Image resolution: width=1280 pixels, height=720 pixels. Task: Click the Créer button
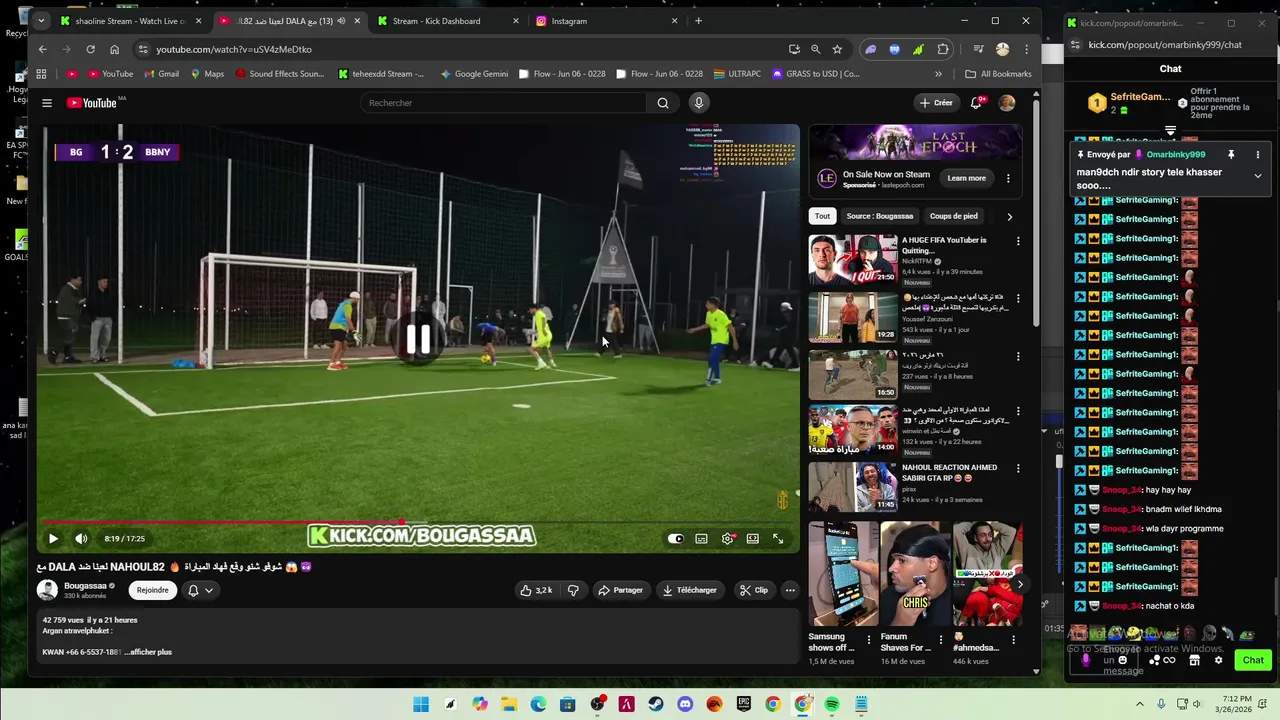coord(937,103)
